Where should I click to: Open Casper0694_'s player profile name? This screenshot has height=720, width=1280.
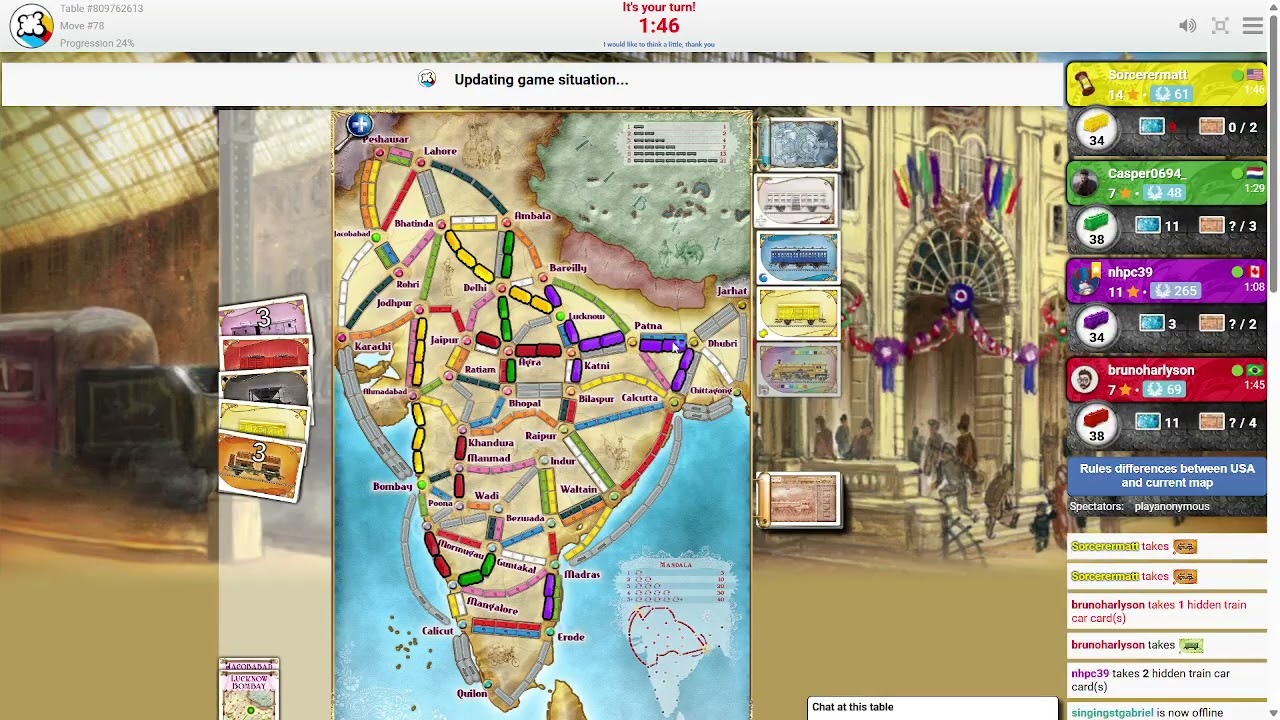point(1146,173)
